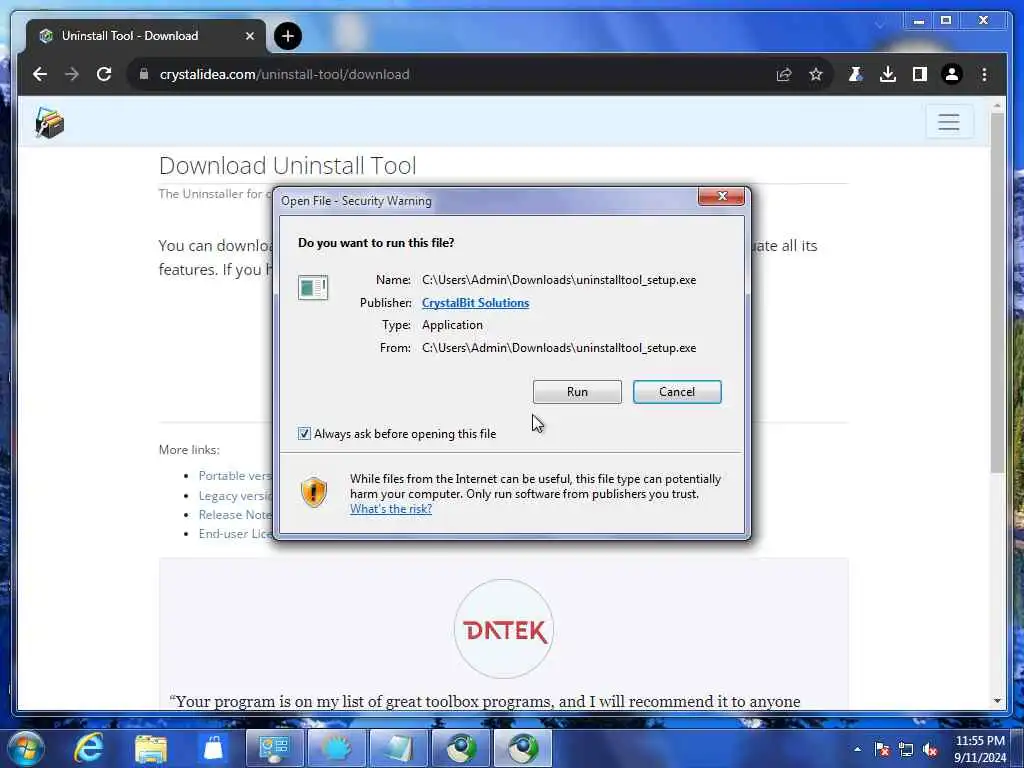Open the control panel taskbar item

pos(275,748)
